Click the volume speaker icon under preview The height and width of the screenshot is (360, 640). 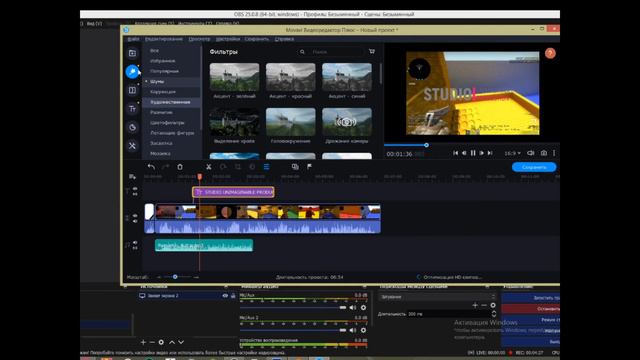[x=531, y=153]
